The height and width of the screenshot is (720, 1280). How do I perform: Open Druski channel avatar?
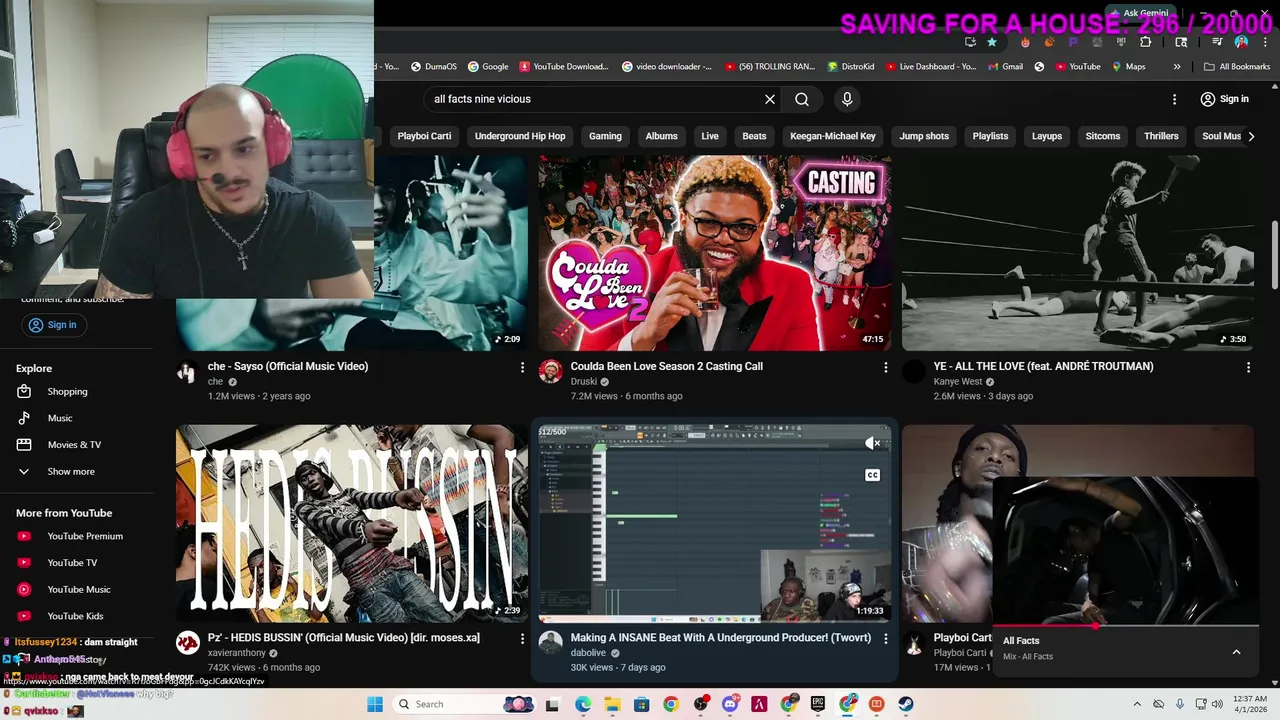pyautogui.click(x=551, y=372)
